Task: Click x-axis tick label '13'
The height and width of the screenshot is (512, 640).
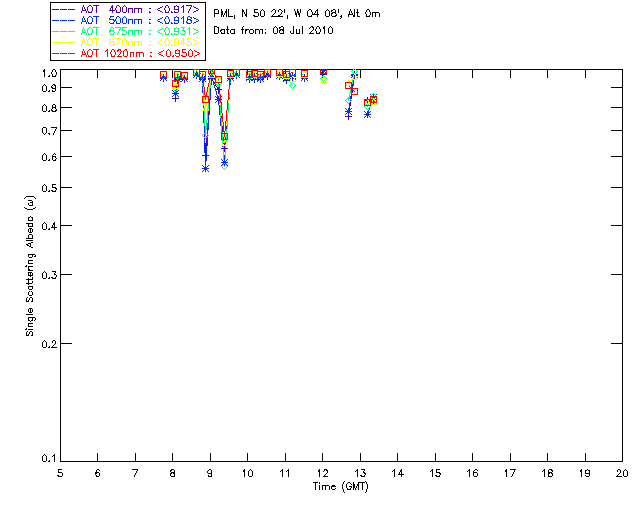Action: [x=360, y=473]
